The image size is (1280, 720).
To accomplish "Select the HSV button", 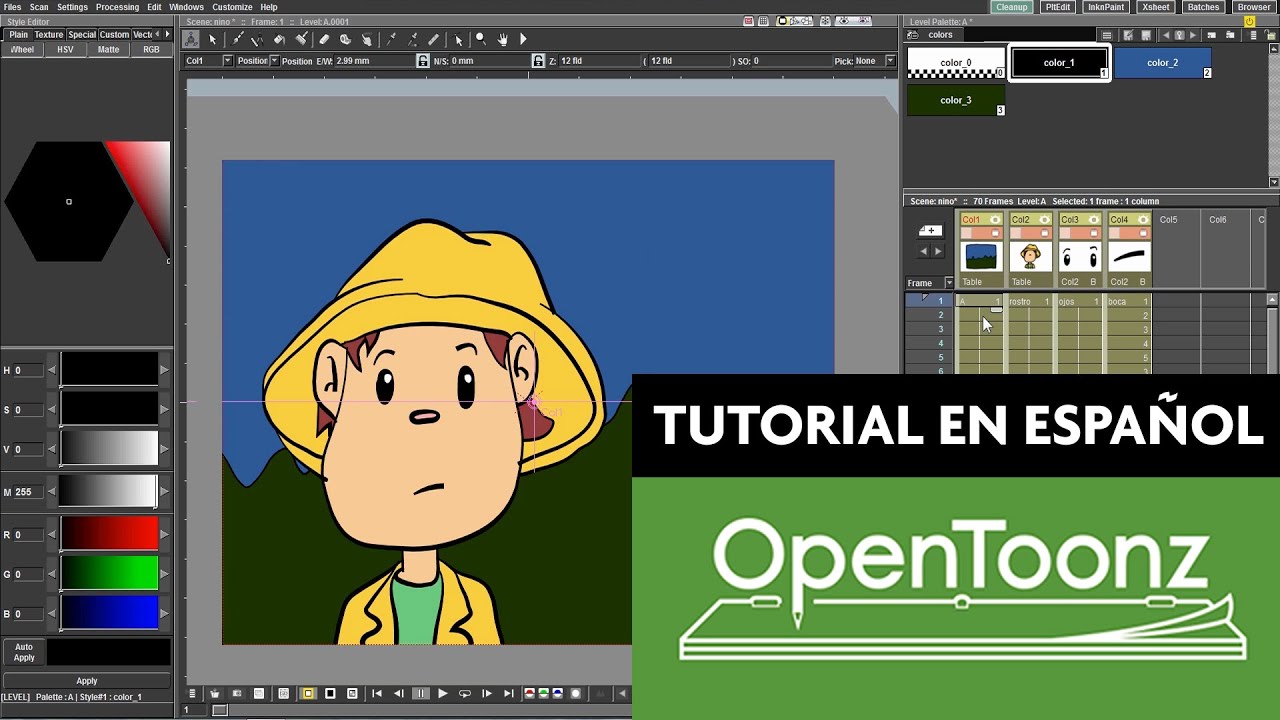I will (x=65, y=49).
